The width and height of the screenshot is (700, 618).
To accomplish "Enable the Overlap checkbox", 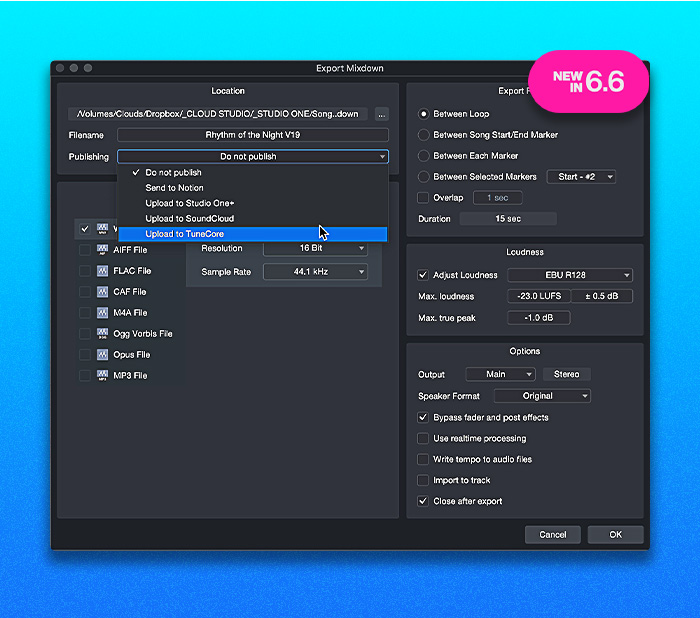I will click(423, 198).
